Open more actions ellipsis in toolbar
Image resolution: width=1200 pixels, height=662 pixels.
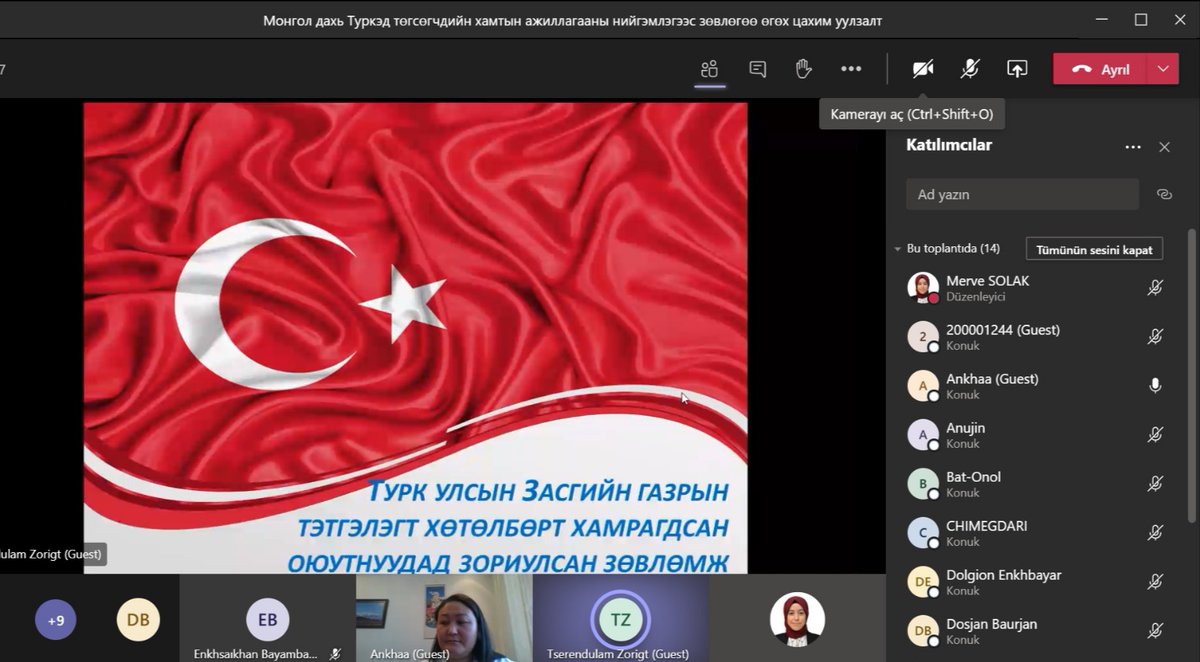[851, 69]
